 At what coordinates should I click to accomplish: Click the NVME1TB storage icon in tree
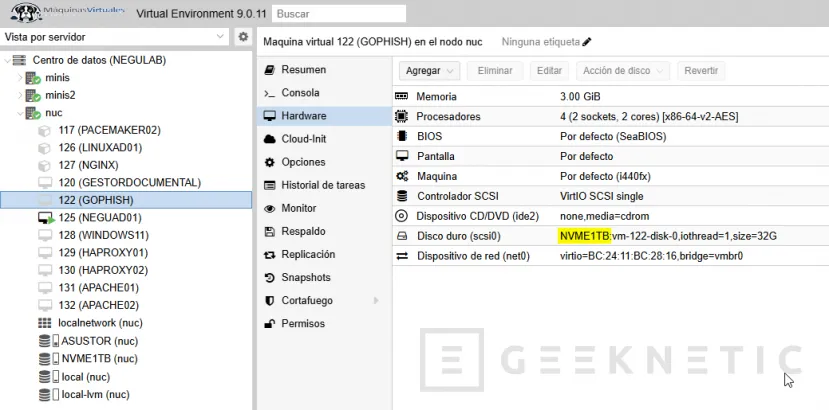pyautogui.click(x=49, y=359)
